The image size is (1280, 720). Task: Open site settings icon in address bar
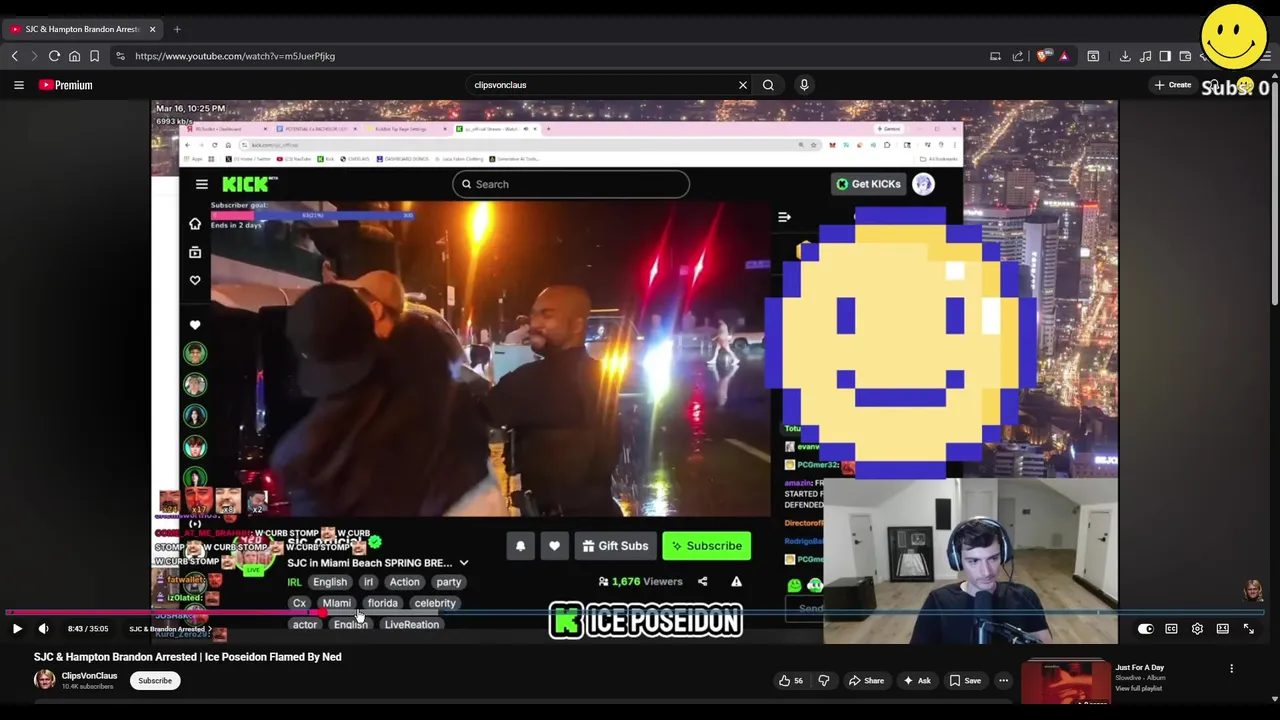pos(121,56)
